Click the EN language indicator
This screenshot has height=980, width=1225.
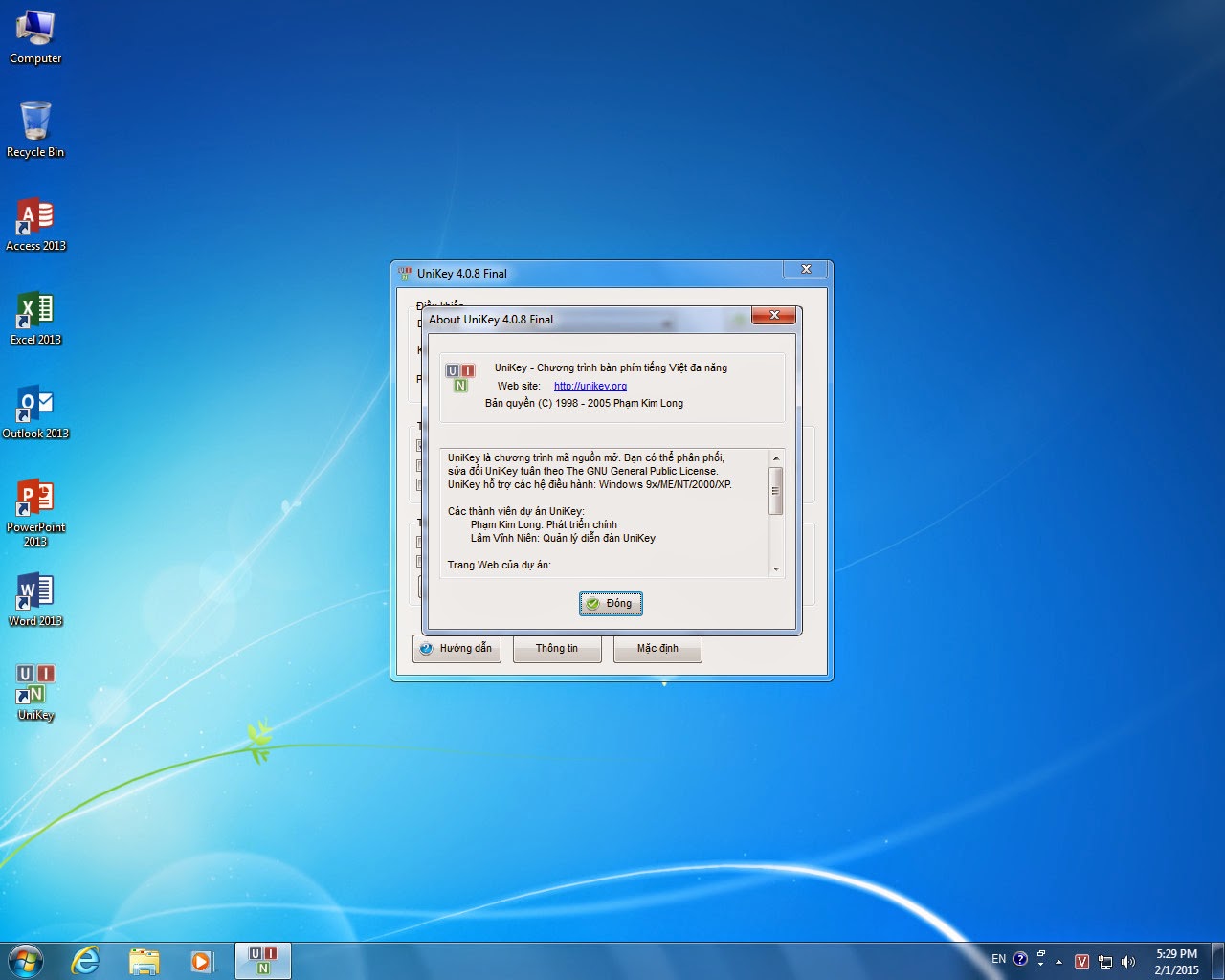[x=998, y=958]
